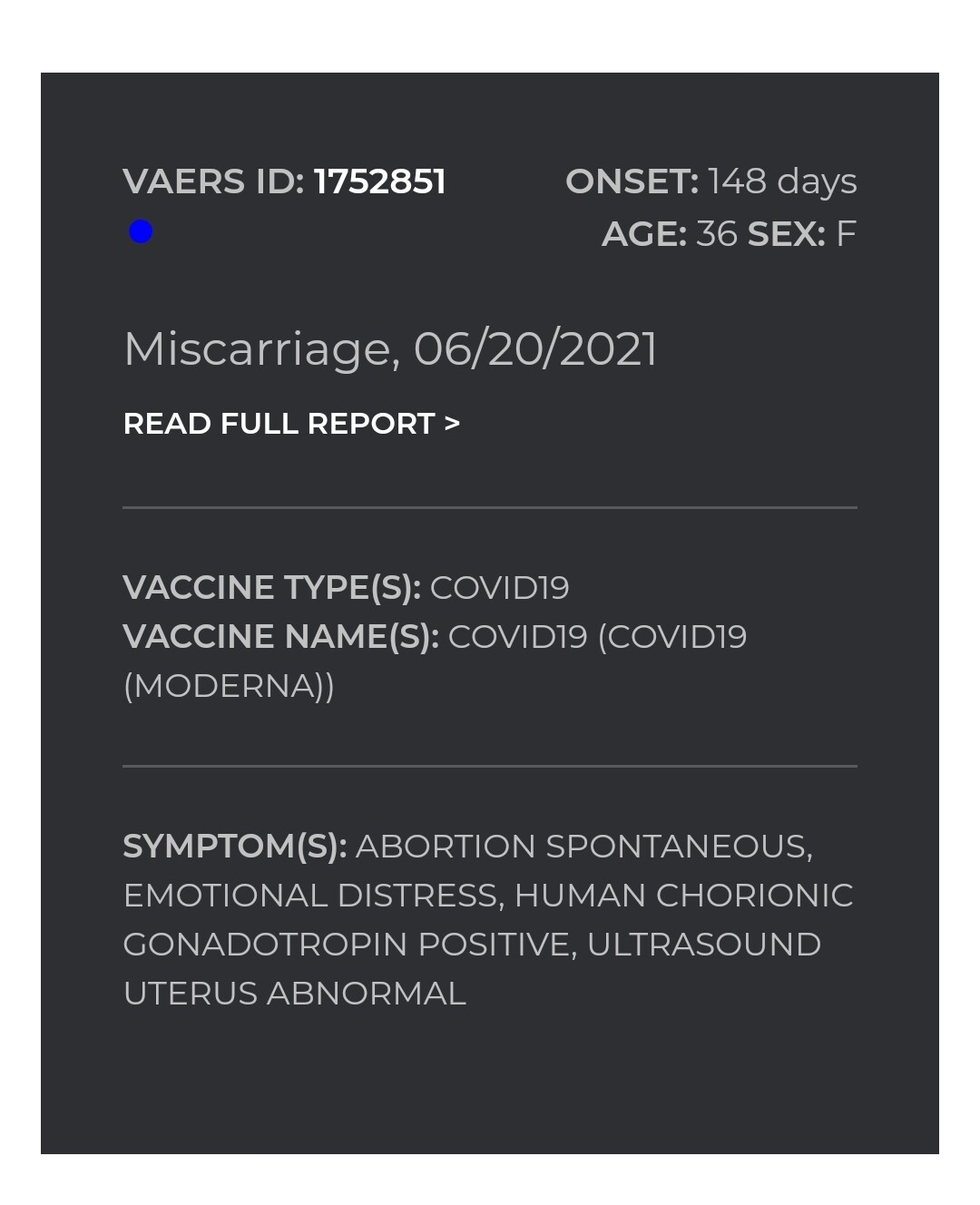The height and width of the screenshot is (1205, 980).
Task: Click the VACCINE TYPE(S) label
Action: (271, 588)
